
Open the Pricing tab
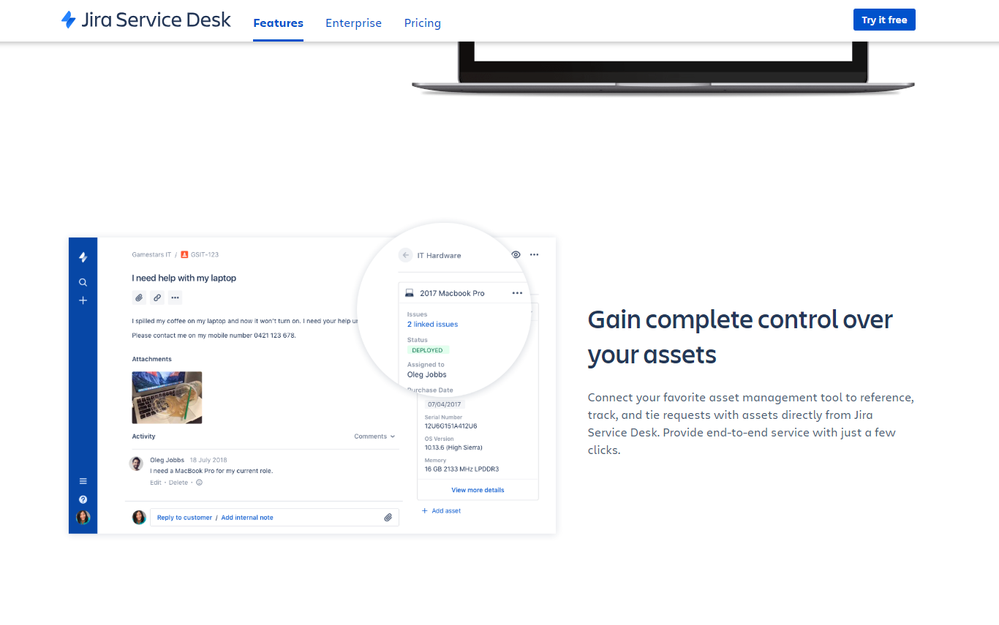pyautogui.click(x=422, y=23)
